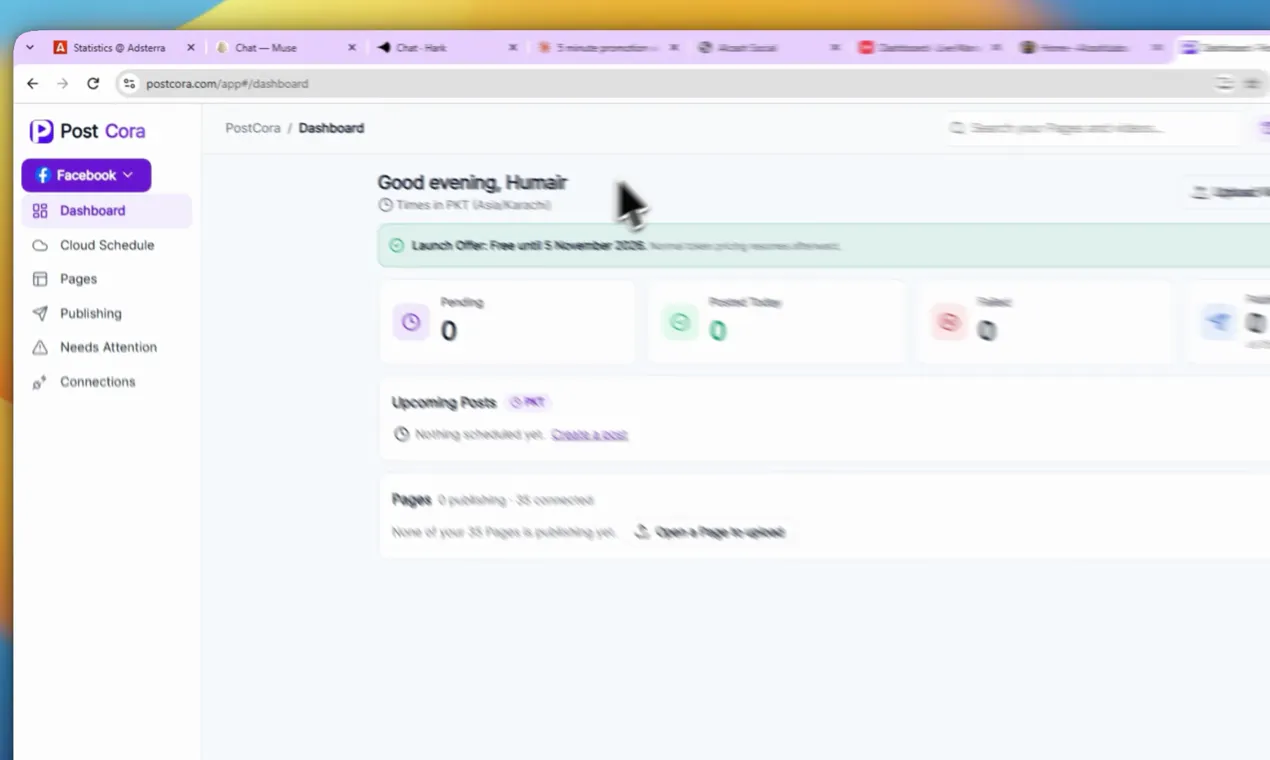Viewport: 1270px width, 760px height.
Task: Open the Needs Attention section
Action: click(x=106, y=347)
